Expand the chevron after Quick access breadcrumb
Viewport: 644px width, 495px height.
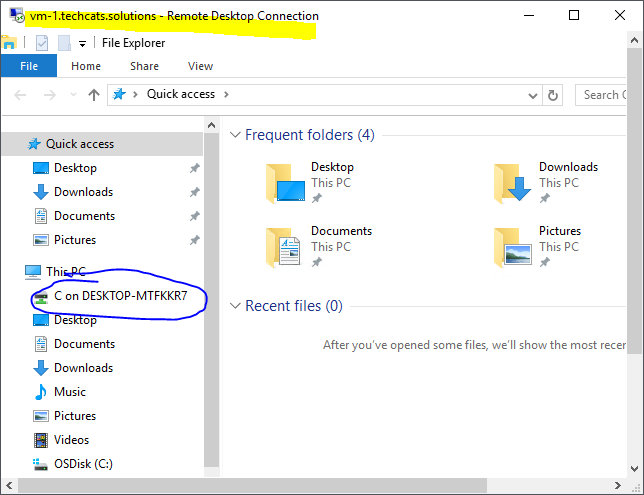[x=226, y=94]
